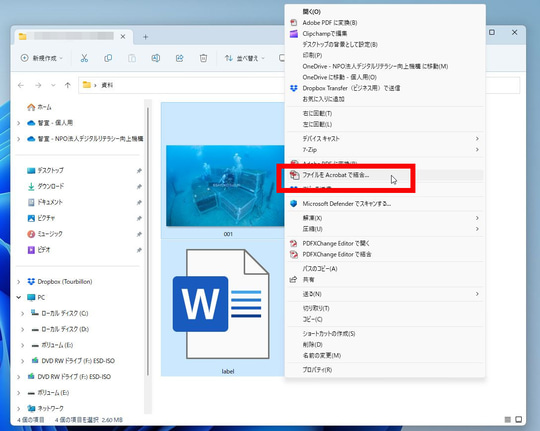
Task: Open the 並べ替え sort dropdown
Action: [245, 58]
